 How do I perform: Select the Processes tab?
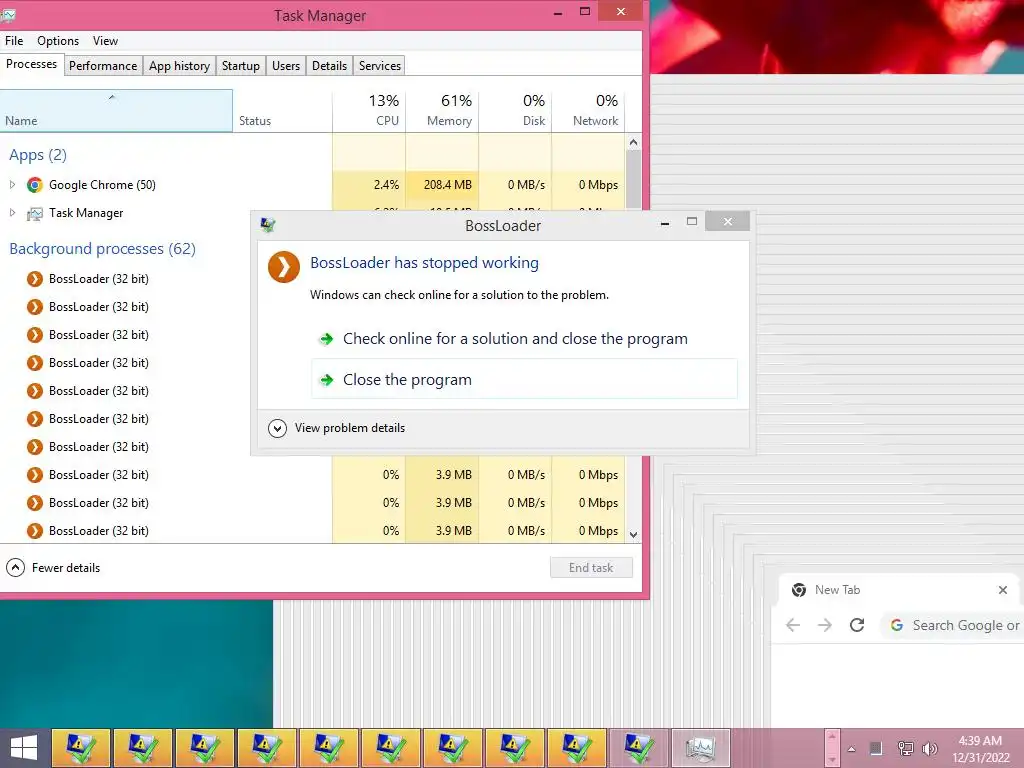(31, 64)
